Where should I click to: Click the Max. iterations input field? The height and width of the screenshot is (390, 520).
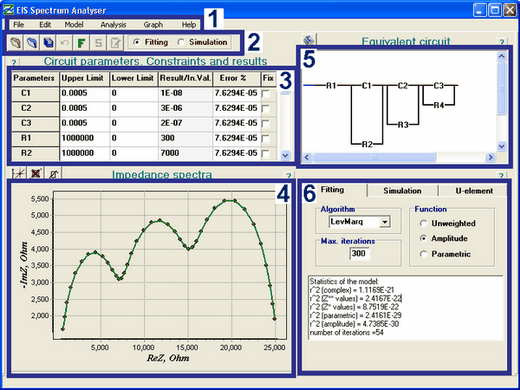[x=359, y=253]
